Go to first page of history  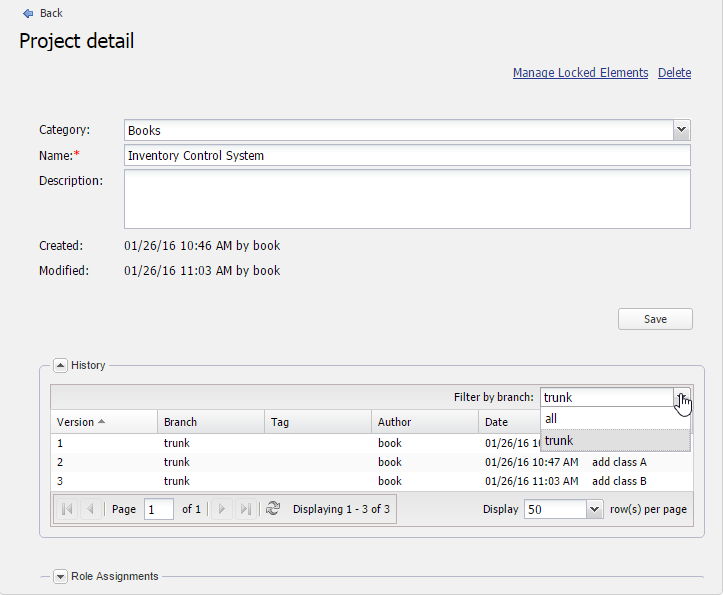point(67,509)
